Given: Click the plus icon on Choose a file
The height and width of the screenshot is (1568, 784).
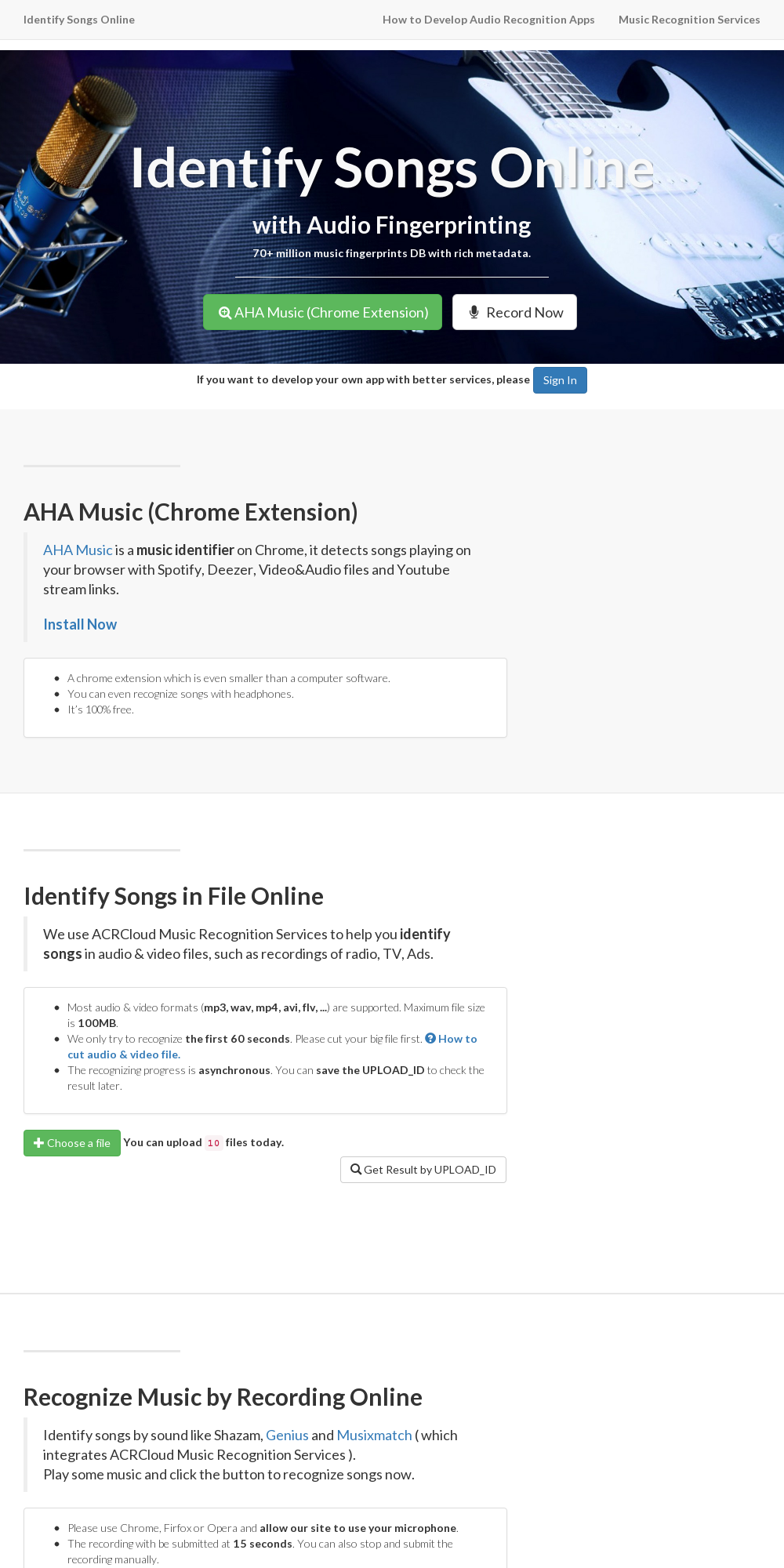Looking at the screenshot, I should tap(38, 1143).
